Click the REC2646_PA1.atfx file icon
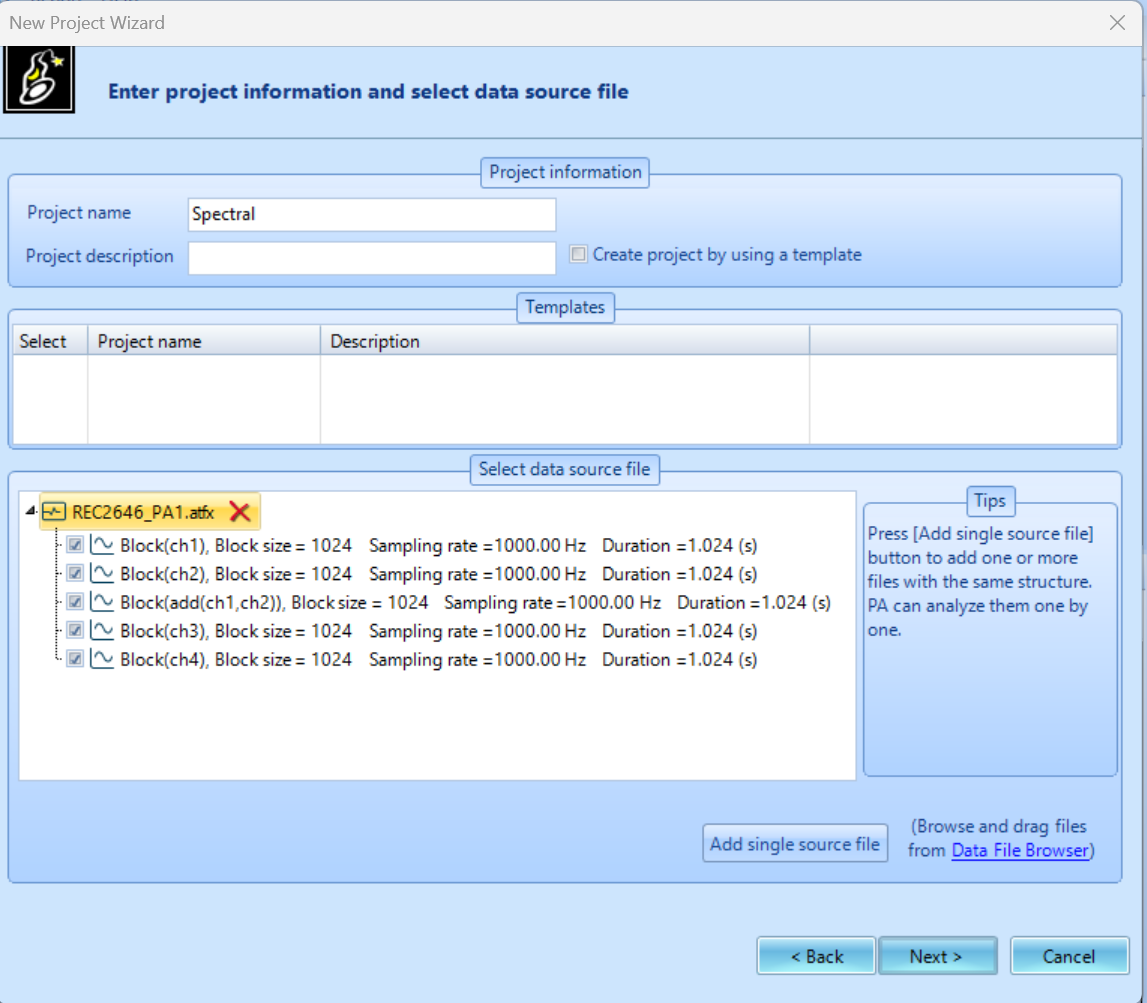This screenshot has height=1003, width=1147. (54, 513)
